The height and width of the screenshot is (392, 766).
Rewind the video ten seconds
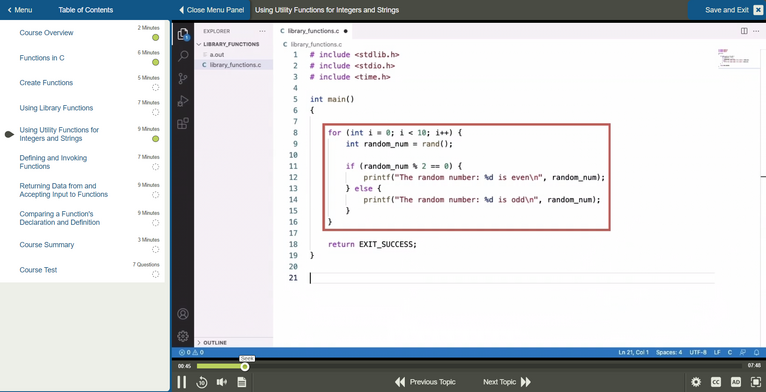click(202, 382)
